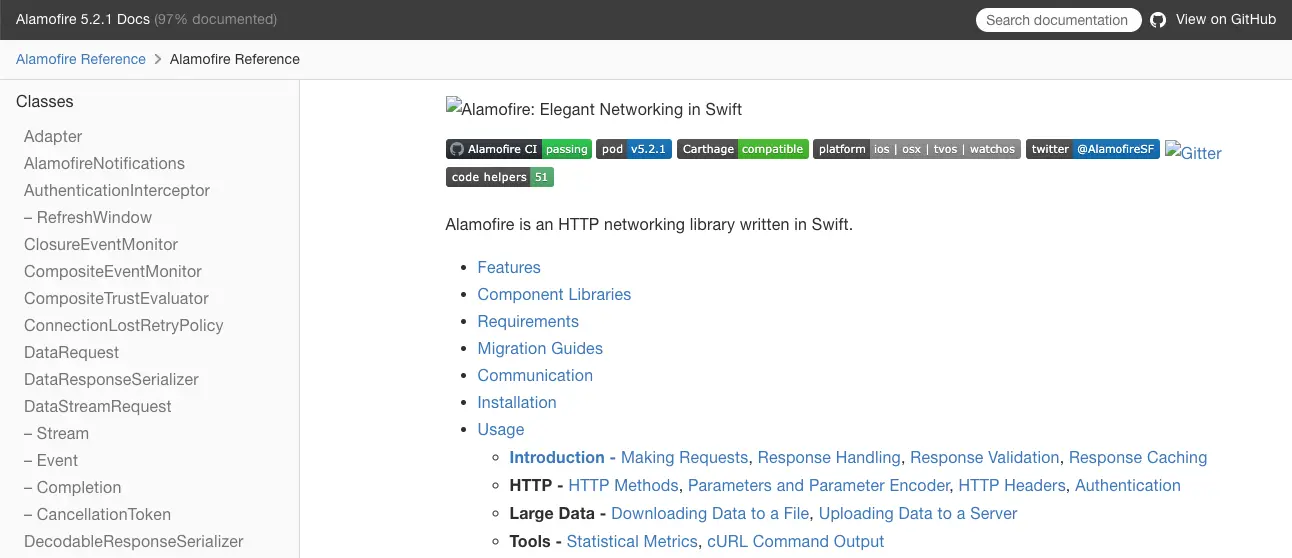Click 'Alamofire is an HTTP networking library' sentence
The width and height of the screenshot is (1292, 558).
point(649,224)
